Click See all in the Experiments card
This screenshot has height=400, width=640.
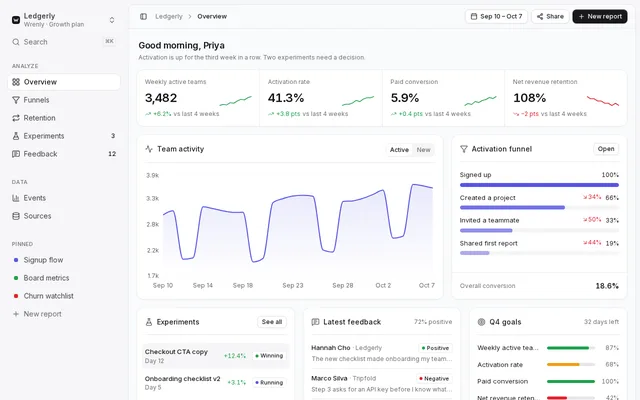tap(272, 322)
